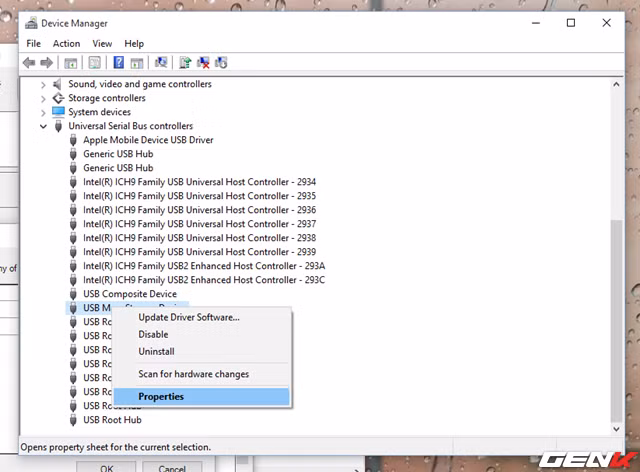Open the View menu
This screenshot has width=640, height=472.
(x=102, y=44)
